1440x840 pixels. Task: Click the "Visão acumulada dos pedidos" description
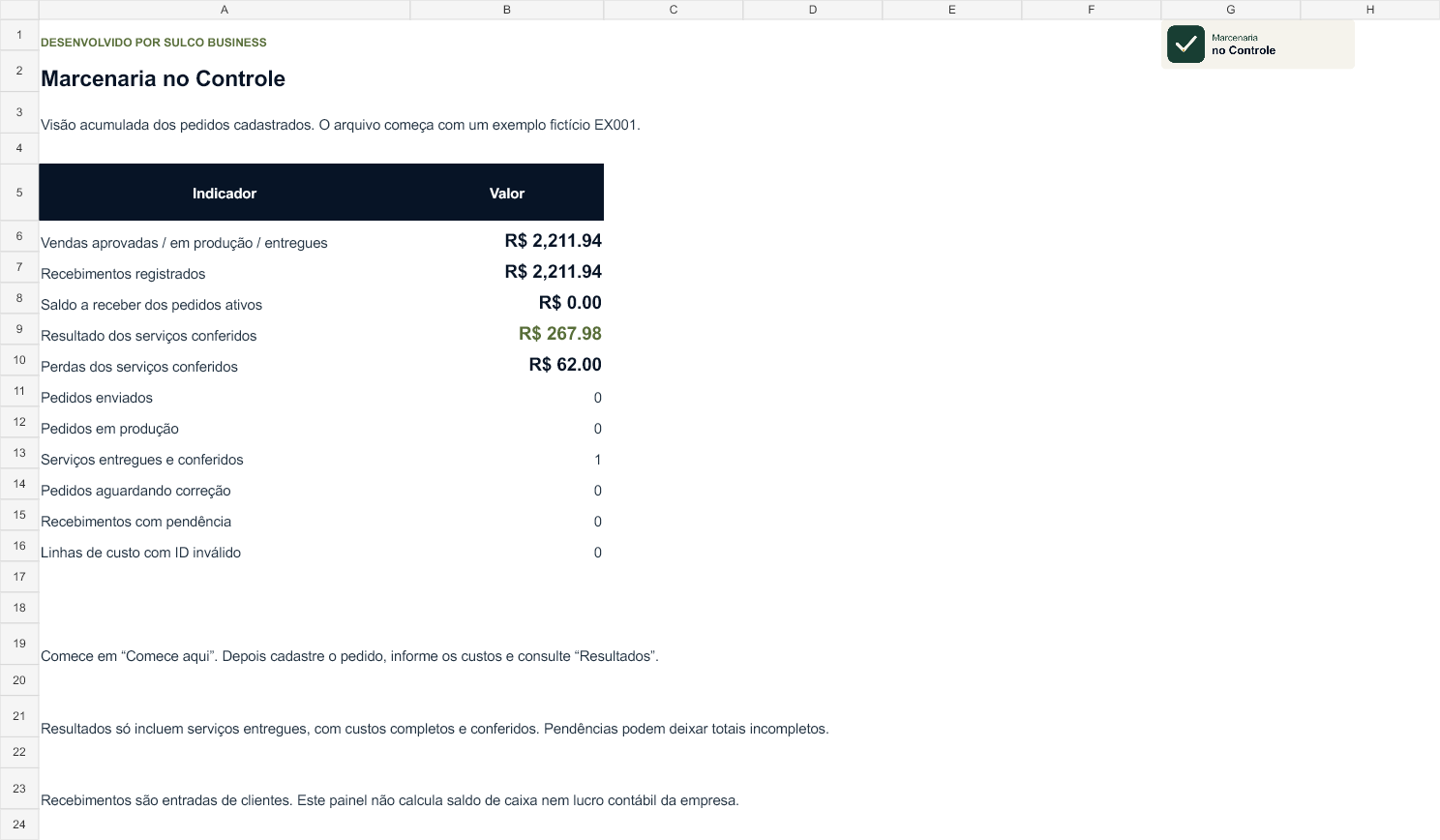(x=341, y=125)
